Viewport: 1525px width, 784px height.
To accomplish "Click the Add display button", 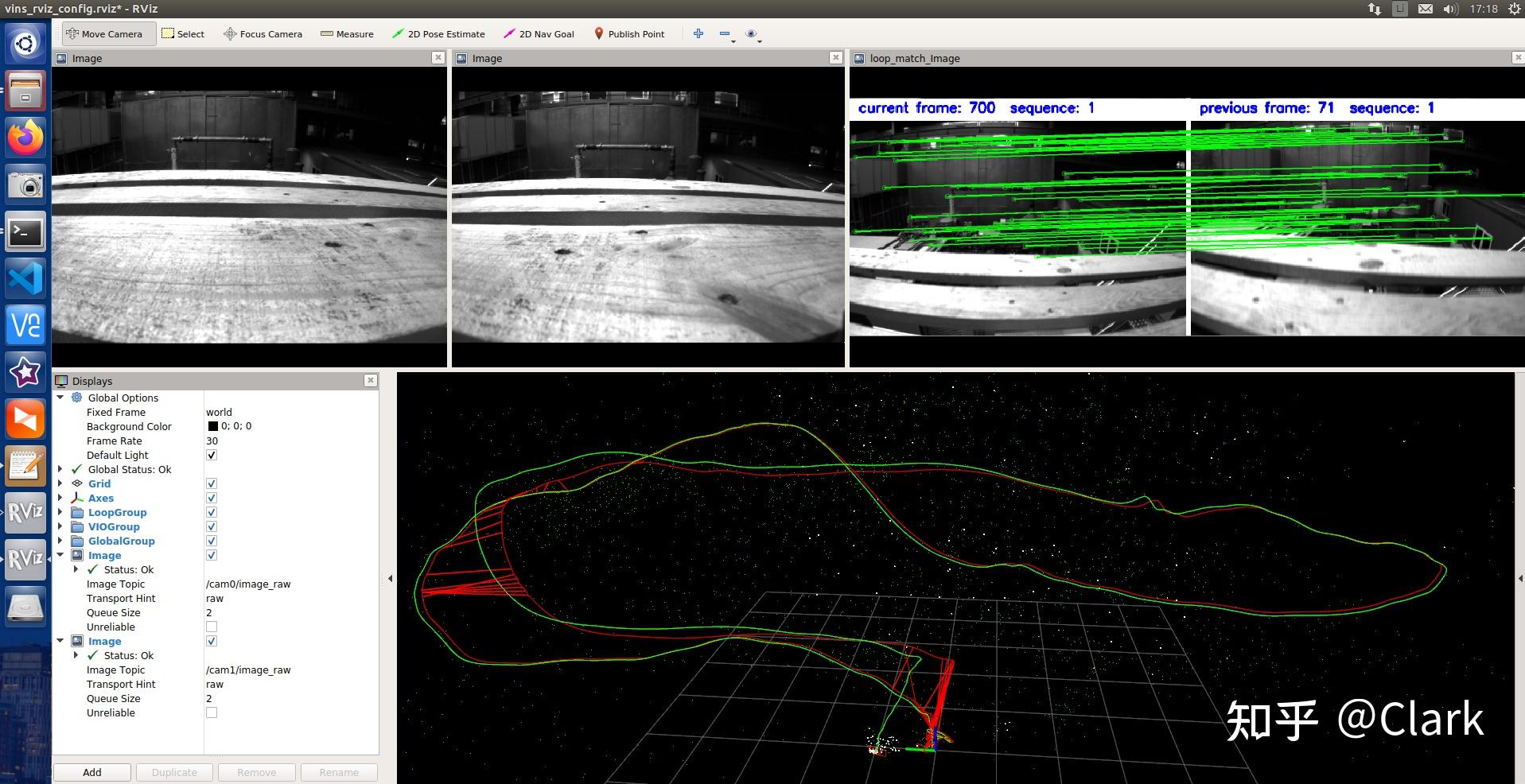I will tap(92, 772).
